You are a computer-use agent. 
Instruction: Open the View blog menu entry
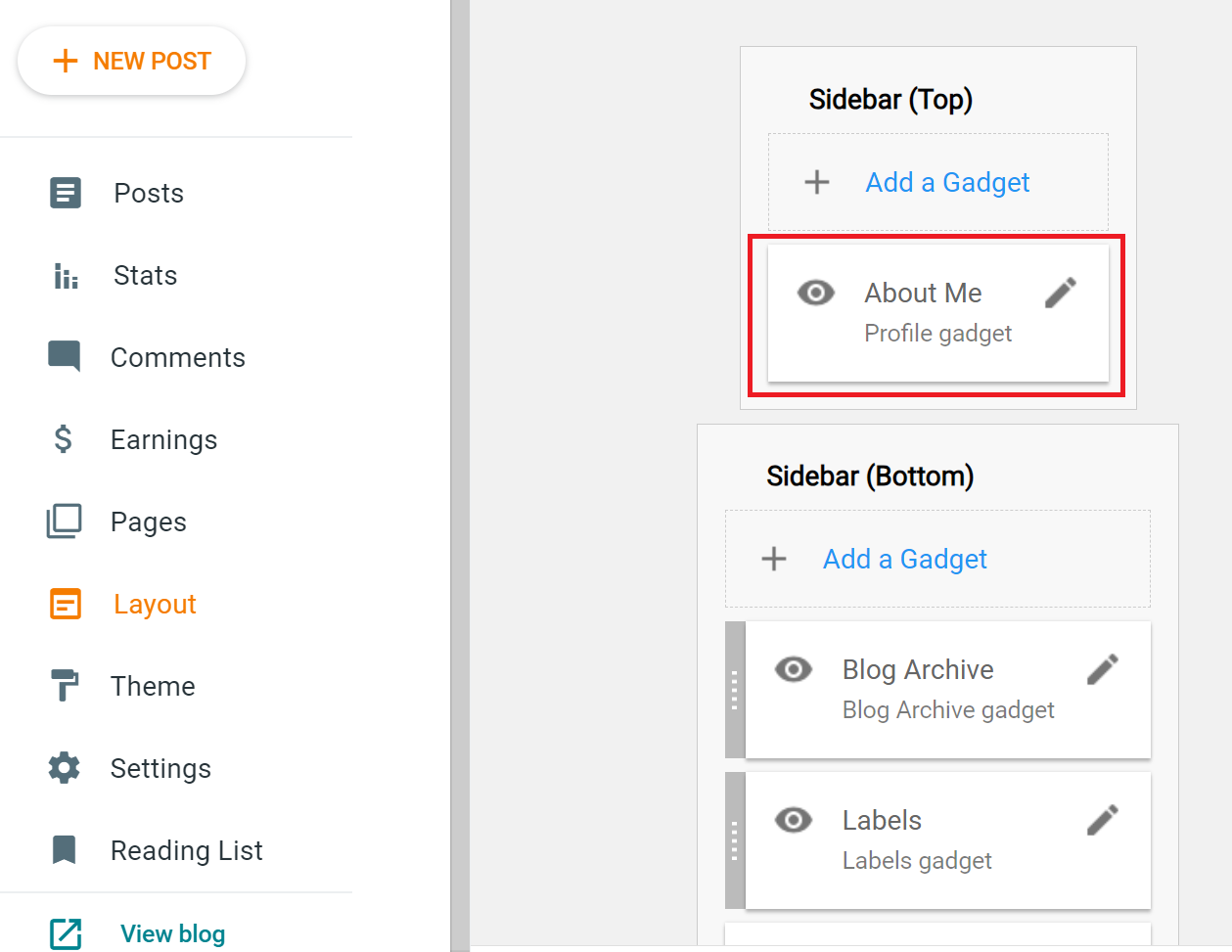point(172,933)
